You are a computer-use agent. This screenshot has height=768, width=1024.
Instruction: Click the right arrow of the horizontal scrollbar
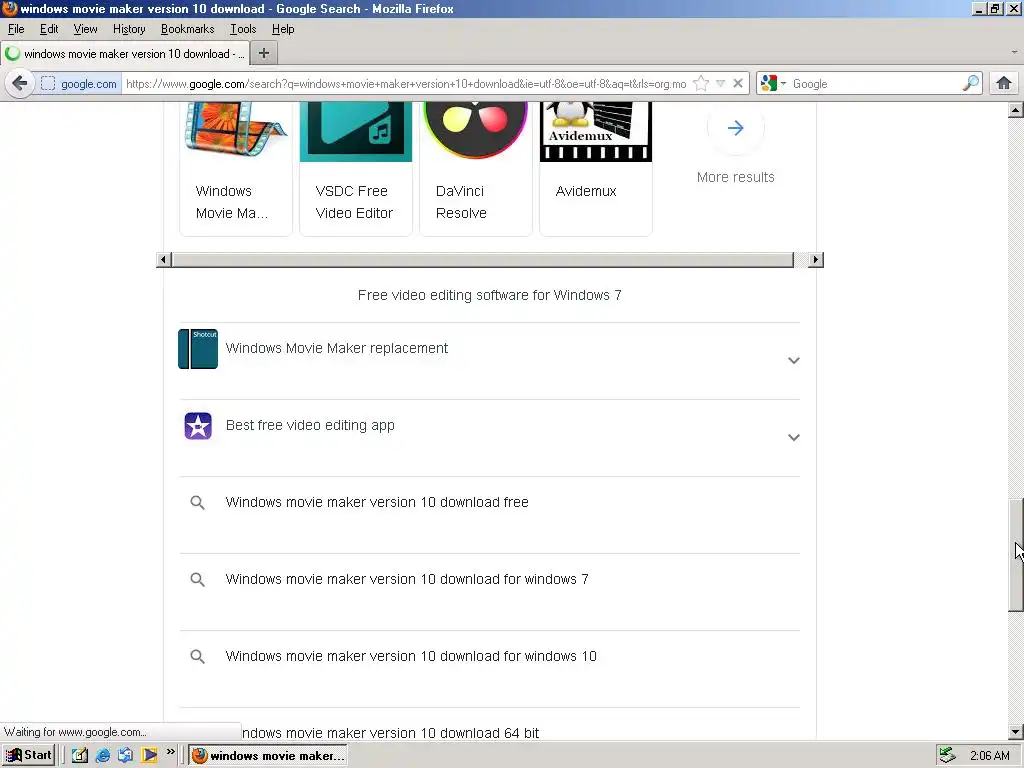[815, 260]
